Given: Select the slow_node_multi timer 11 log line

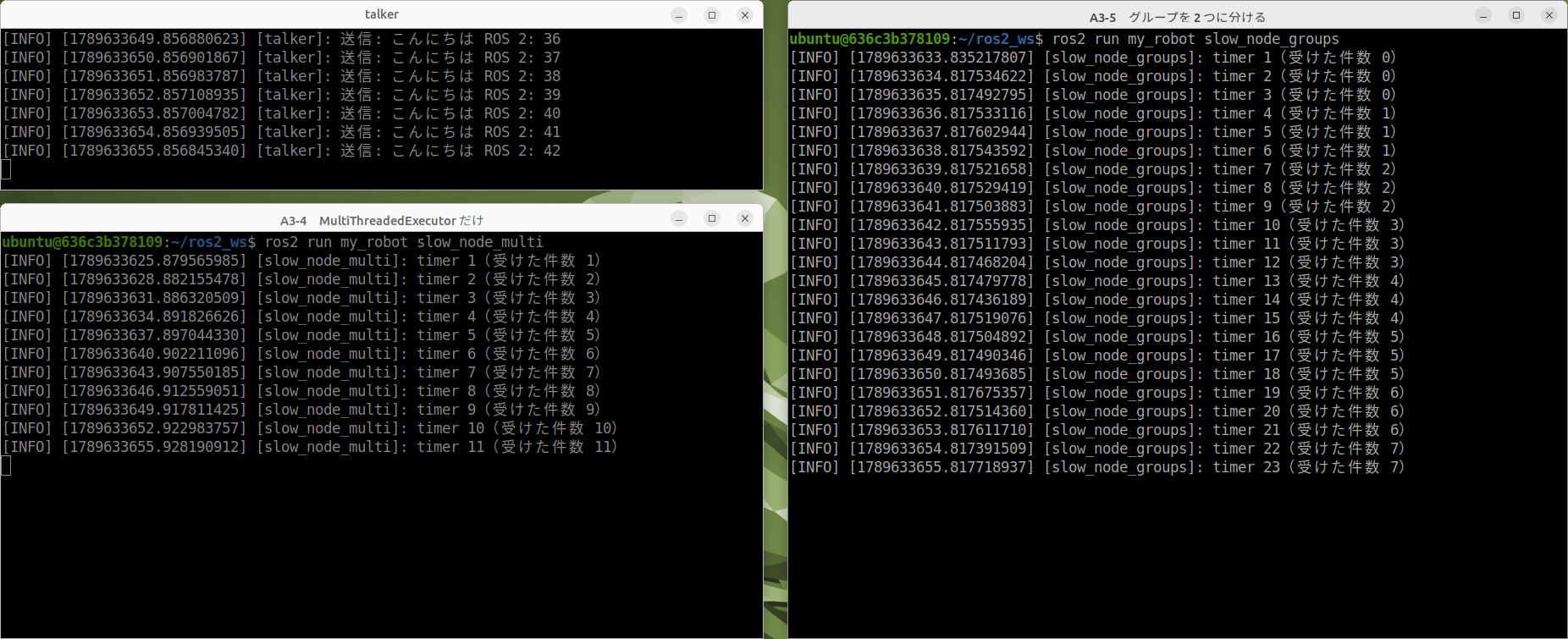Looking at the screenshot, I should [x=310, y=447].
